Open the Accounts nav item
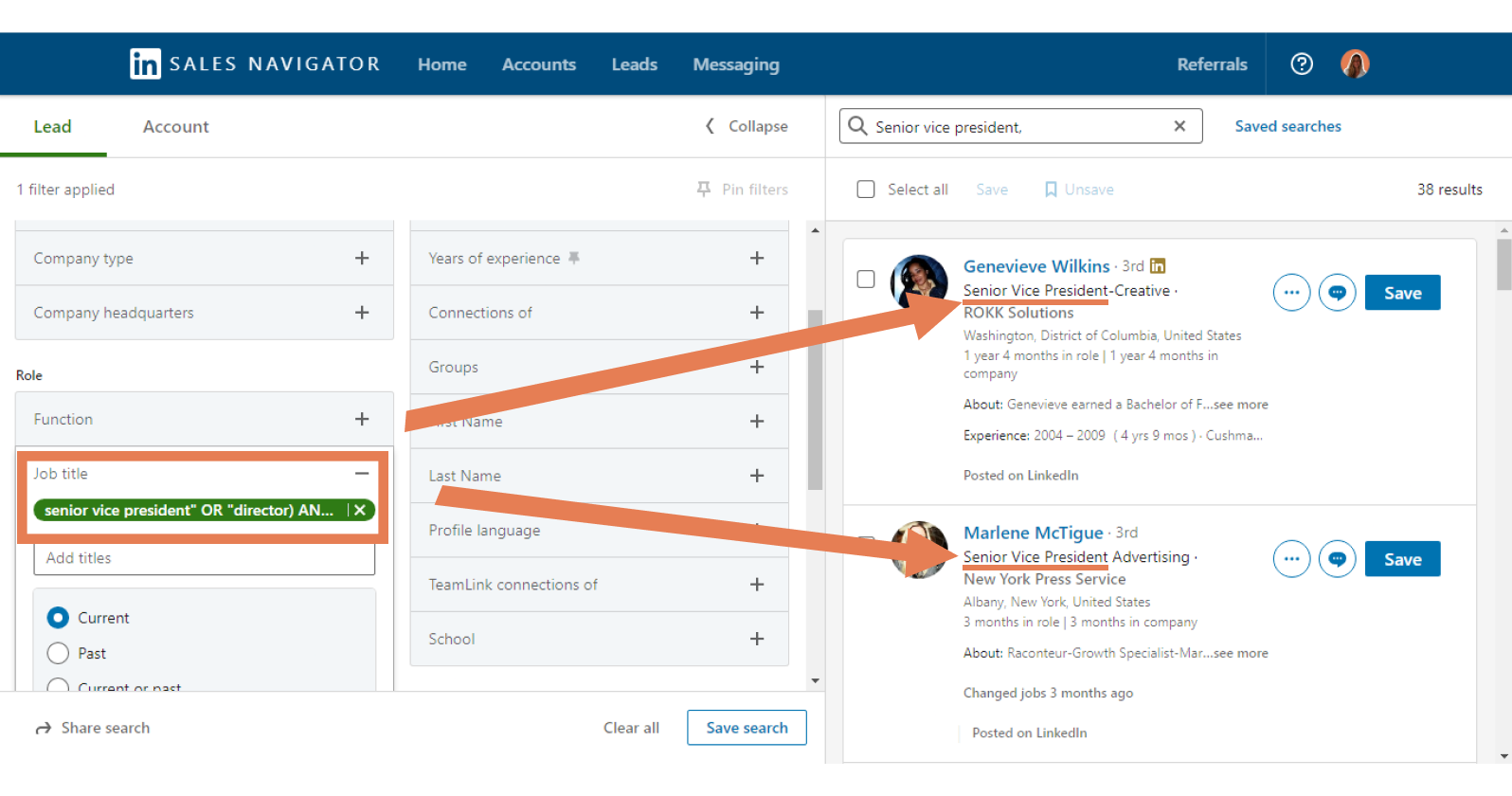The image size is (1512, 796). click(x=539, y=64)
